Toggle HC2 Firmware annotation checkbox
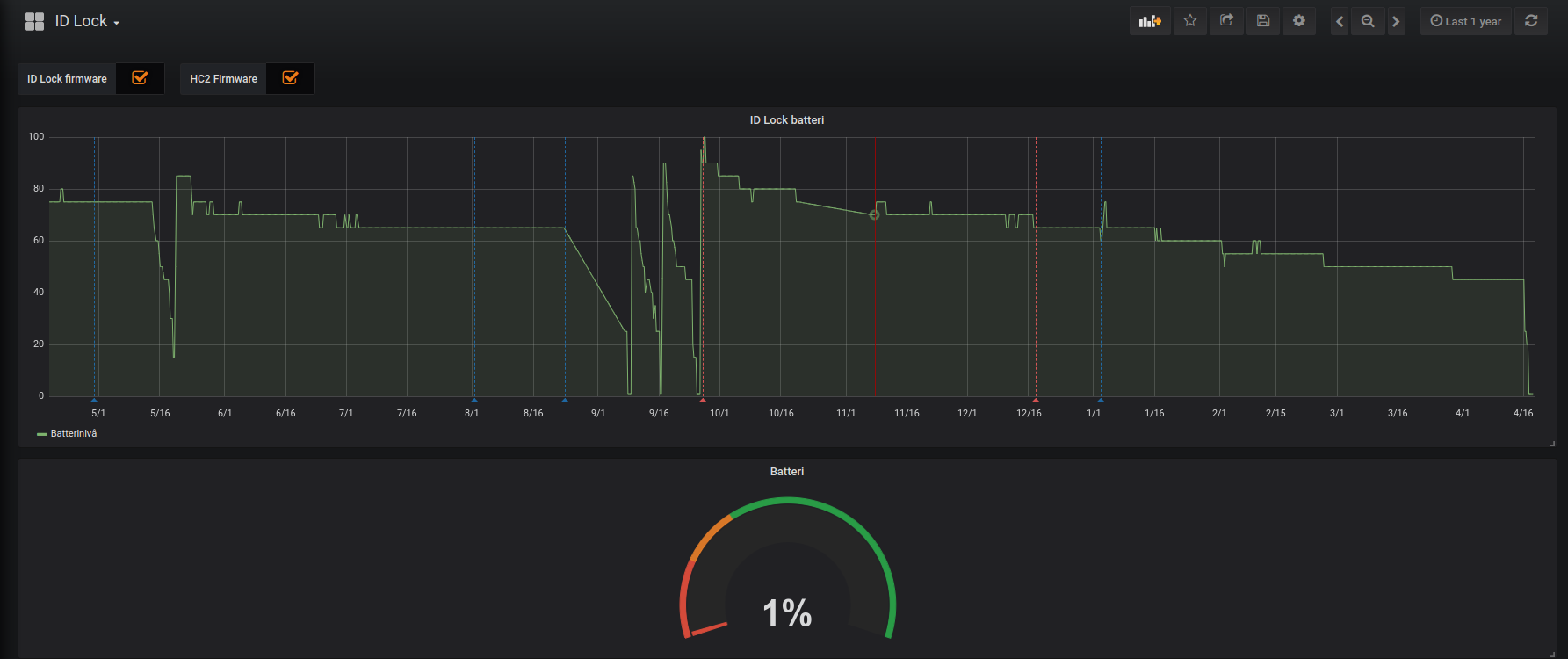This screenshot has height=659, width=1568. [290, 78]
